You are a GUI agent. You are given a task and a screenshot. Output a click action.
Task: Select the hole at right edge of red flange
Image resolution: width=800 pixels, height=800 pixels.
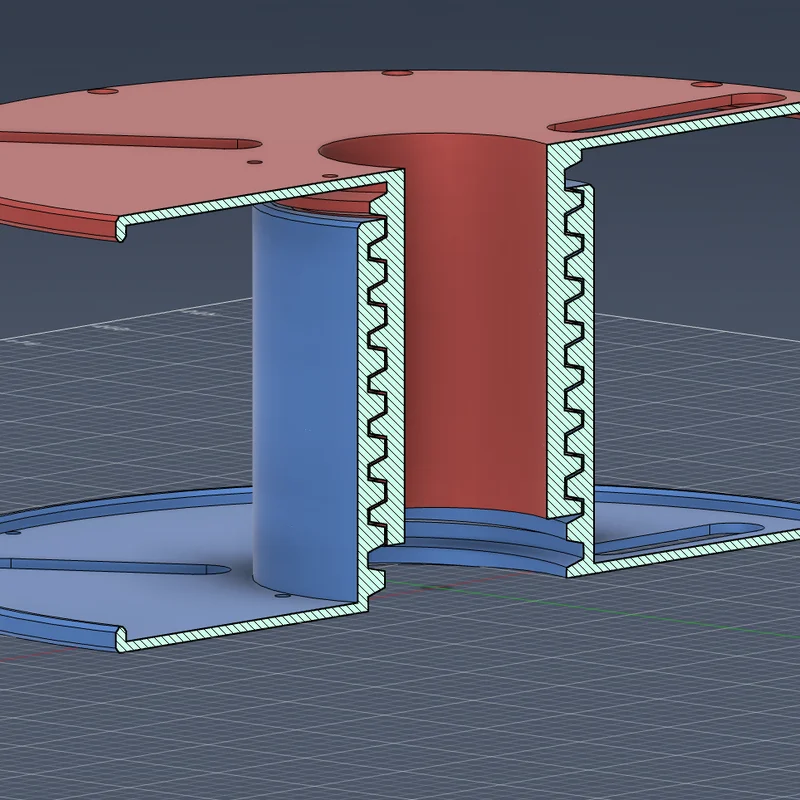pos(707,84)
